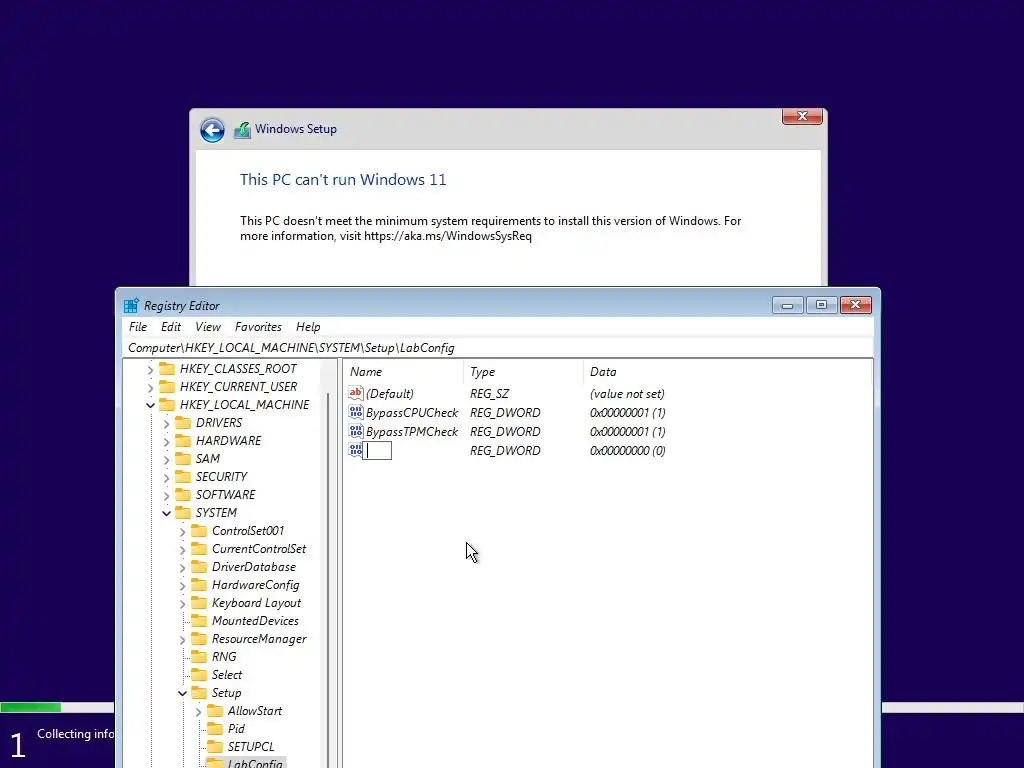Select the BypassCPUCheck value name

[412, 412]
